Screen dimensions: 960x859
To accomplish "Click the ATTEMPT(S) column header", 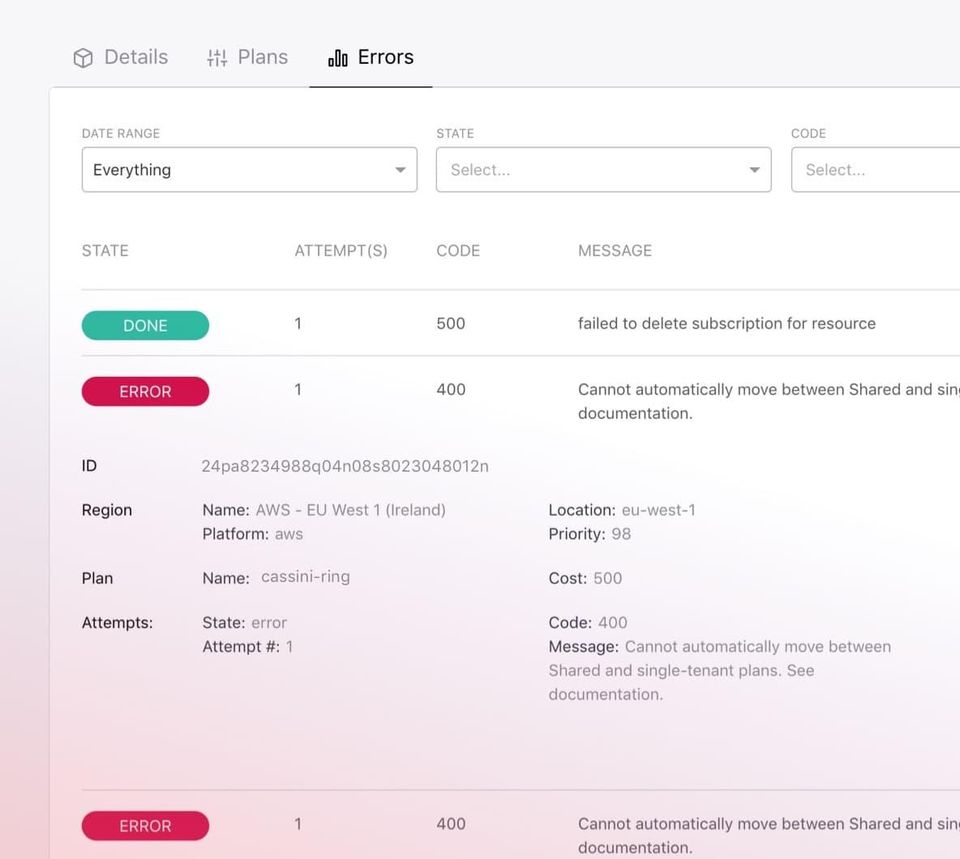I will (341, 250).
